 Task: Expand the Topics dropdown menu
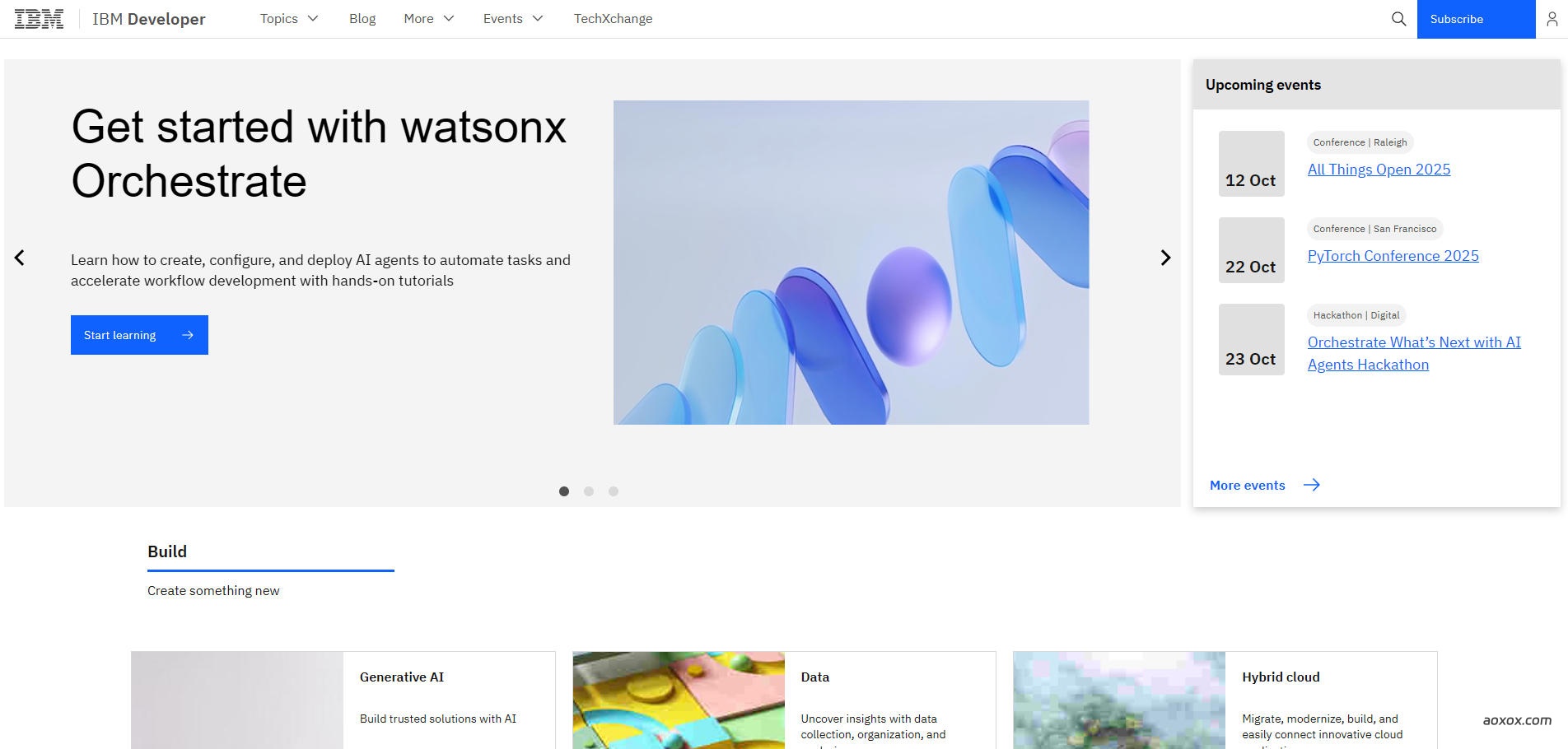click(x=289, y=19)
